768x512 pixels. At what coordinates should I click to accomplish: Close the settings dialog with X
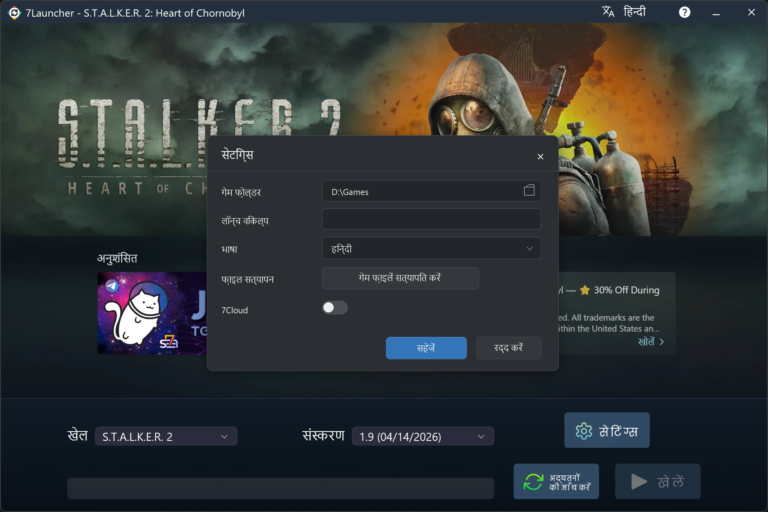(x=540, y=157)
